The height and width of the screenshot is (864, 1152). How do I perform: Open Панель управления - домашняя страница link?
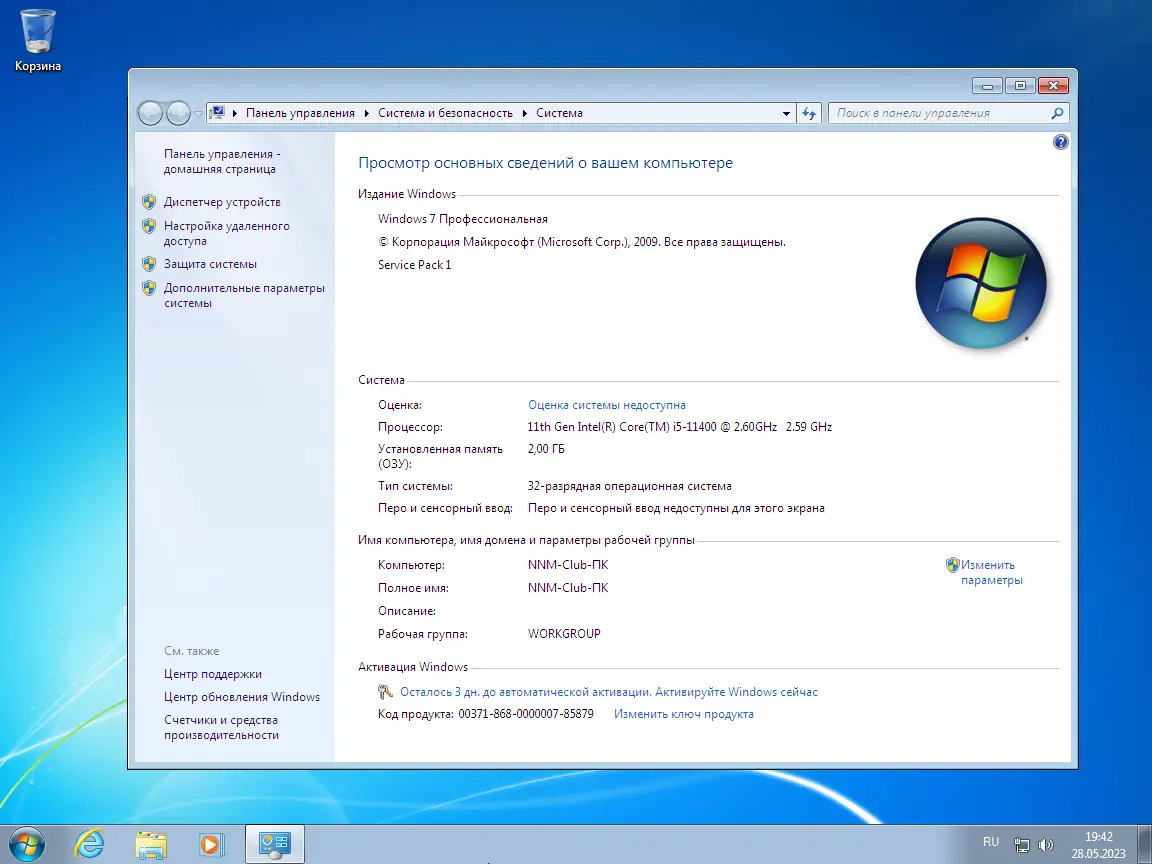[x=221, y=161]
